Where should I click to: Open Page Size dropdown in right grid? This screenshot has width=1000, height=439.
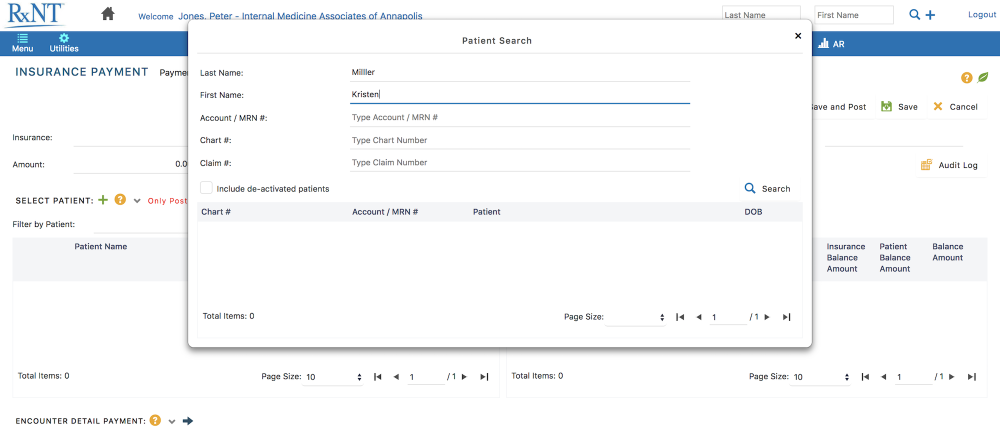[x=821, y=377]
